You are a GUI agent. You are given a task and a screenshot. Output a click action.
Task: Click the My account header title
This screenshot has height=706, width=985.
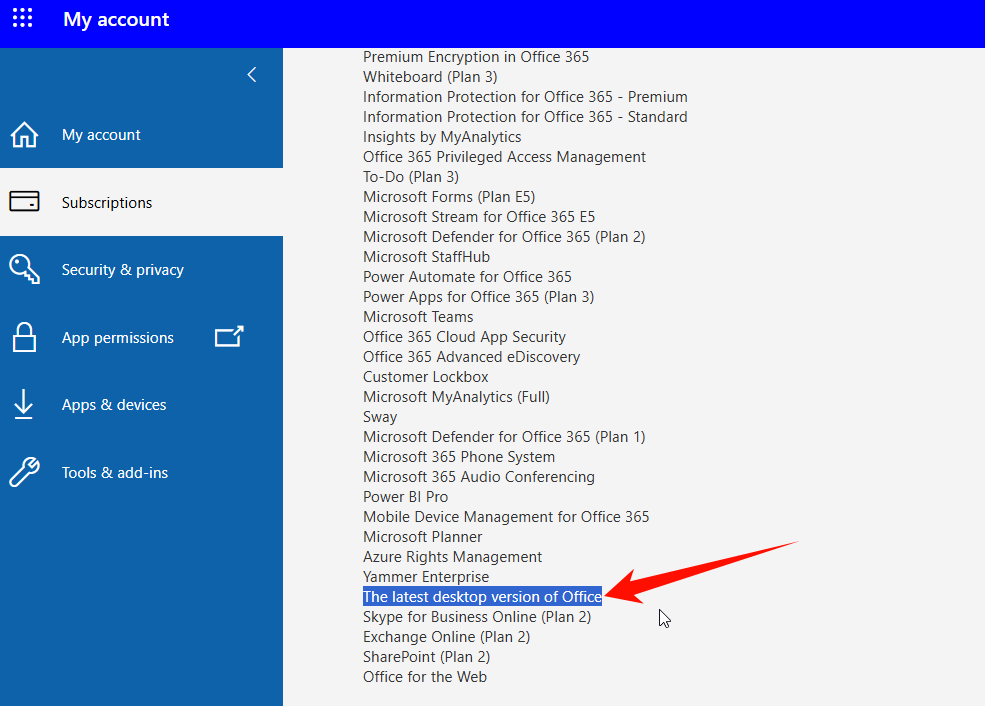116,19
